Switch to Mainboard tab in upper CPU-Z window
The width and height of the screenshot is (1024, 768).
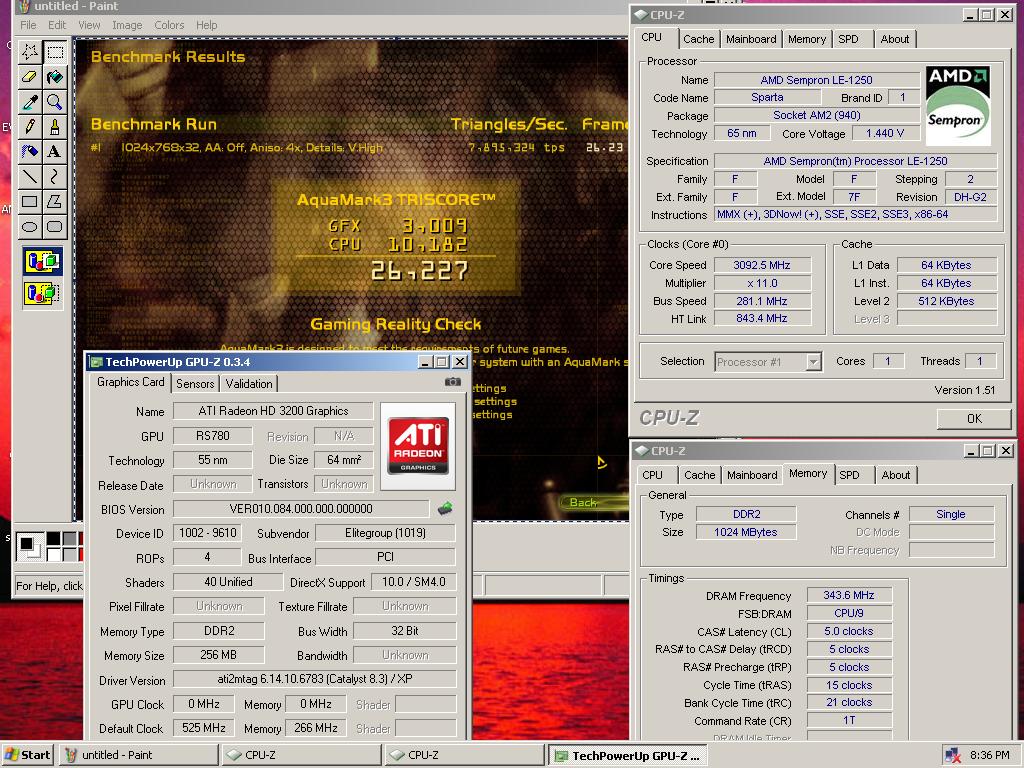(x=751, y=39)
